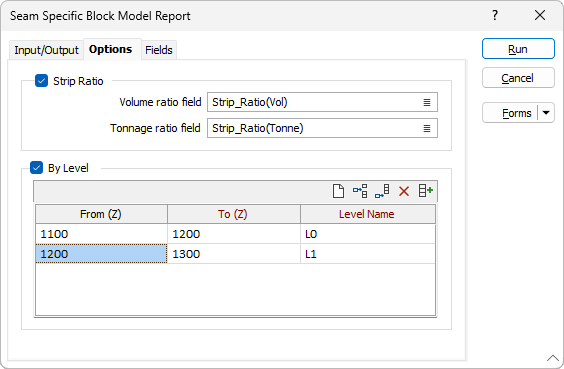Open list picker for Volume ratio field
564x369 pixels.
[x=427, y=102]
